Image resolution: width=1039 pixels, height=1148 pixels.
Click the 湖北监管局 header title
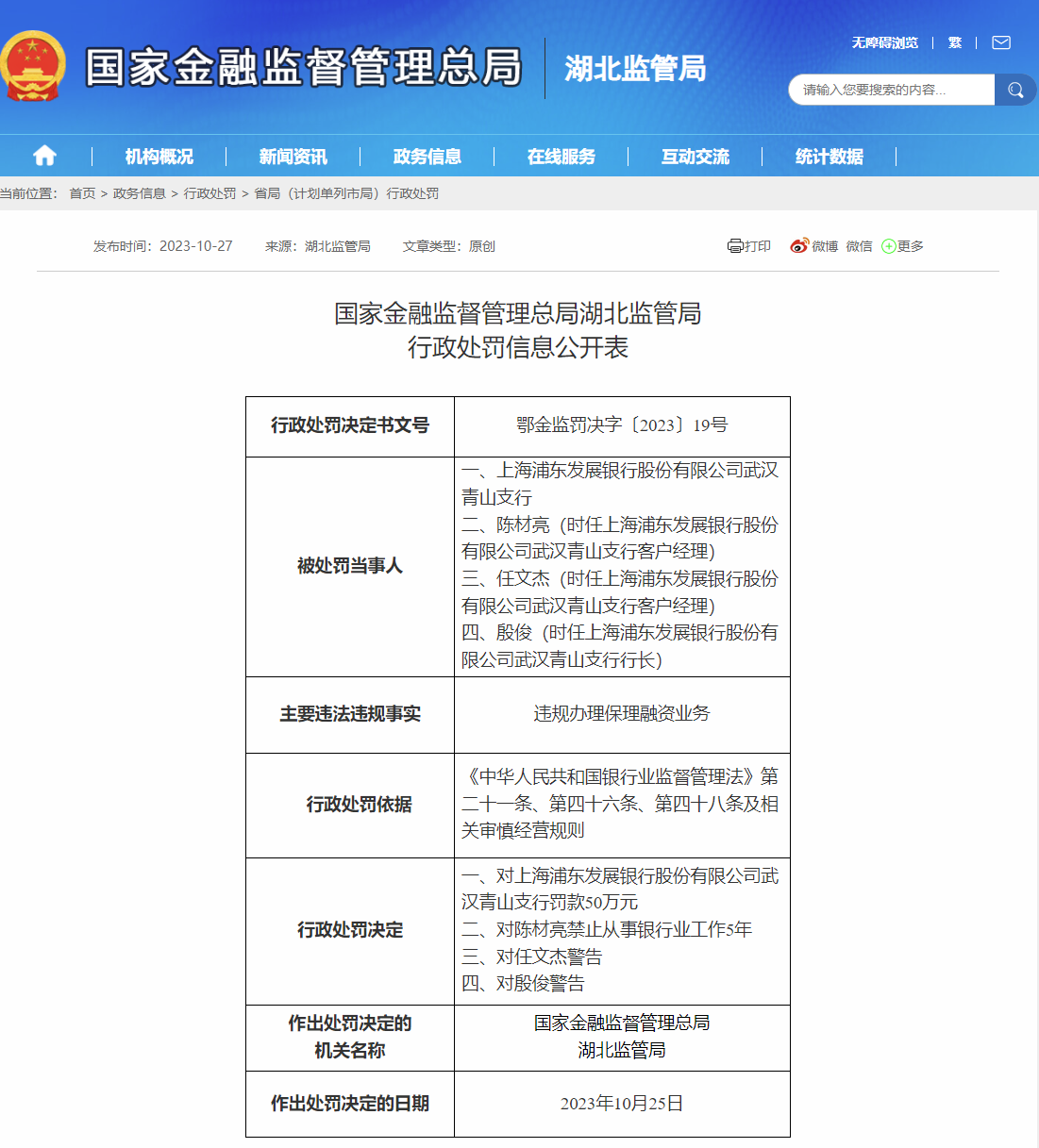pyautogui.click(x=635, y=68)
